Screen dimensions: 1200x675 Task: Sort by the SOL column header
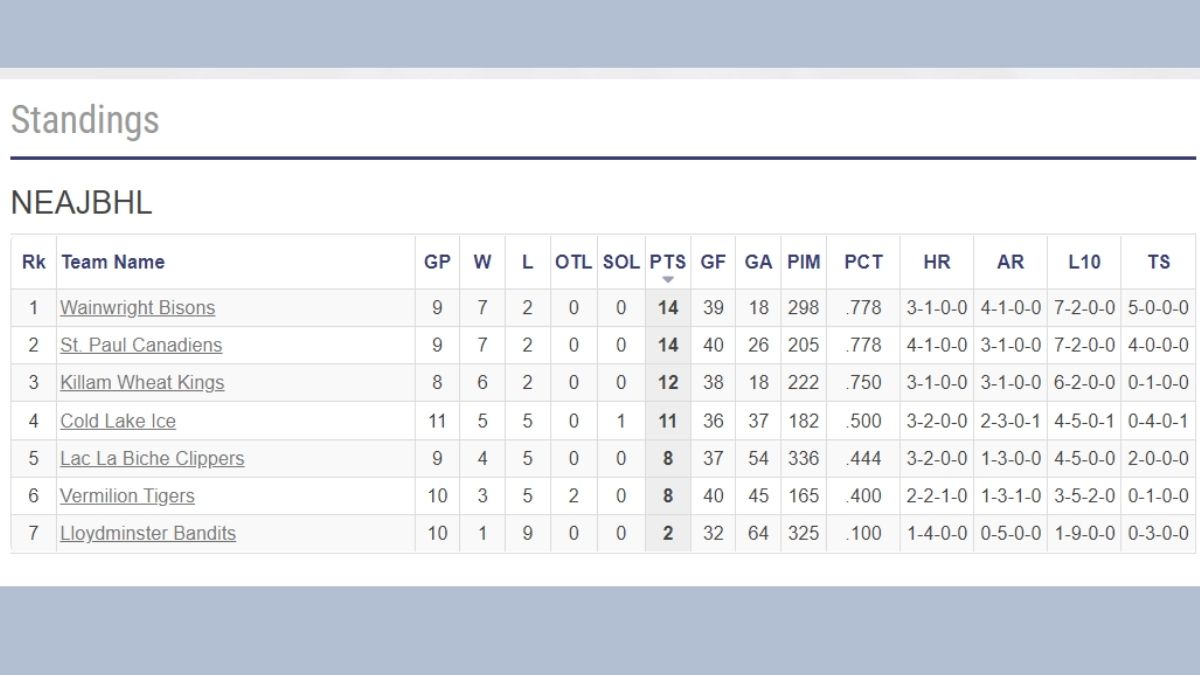coord(621,262)
